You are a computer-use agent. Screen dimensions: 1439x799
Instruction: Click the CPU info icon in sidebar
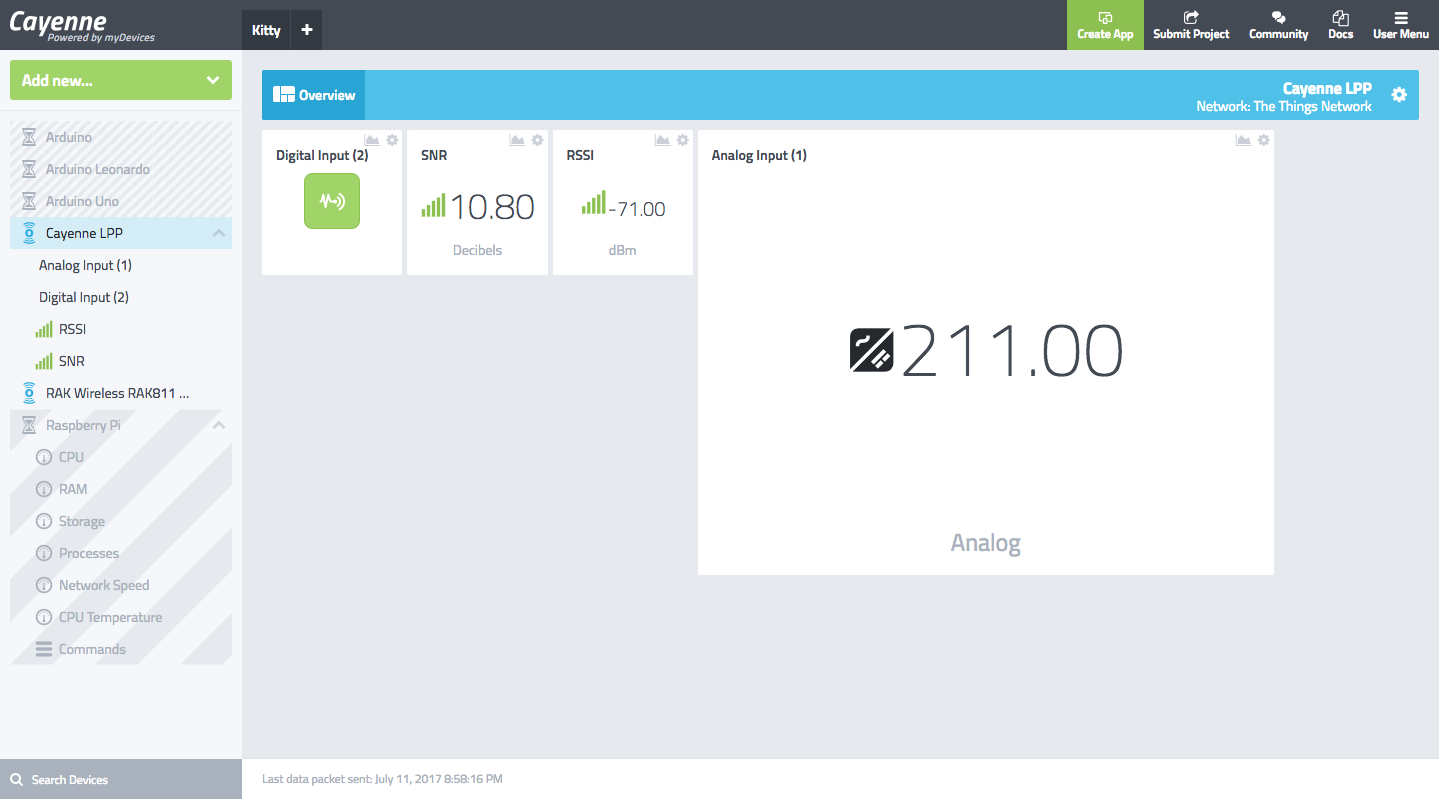point(43,457)
